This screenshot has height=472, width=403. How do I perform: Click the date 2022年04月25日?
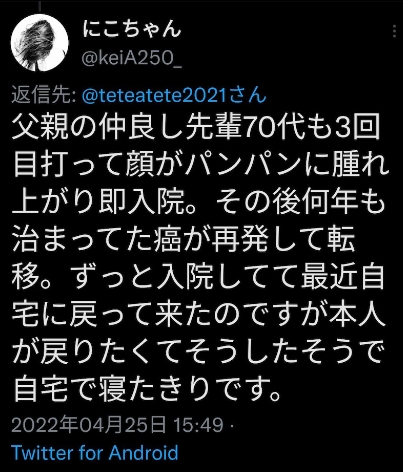(89, 425)
